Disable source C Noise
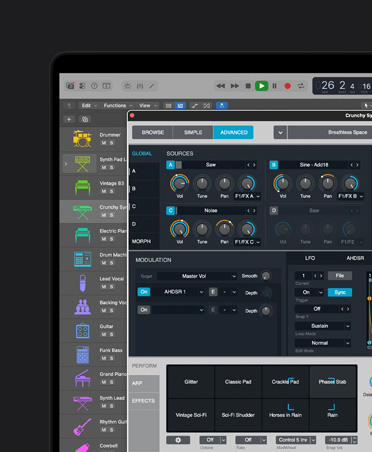 pos(170,210)
